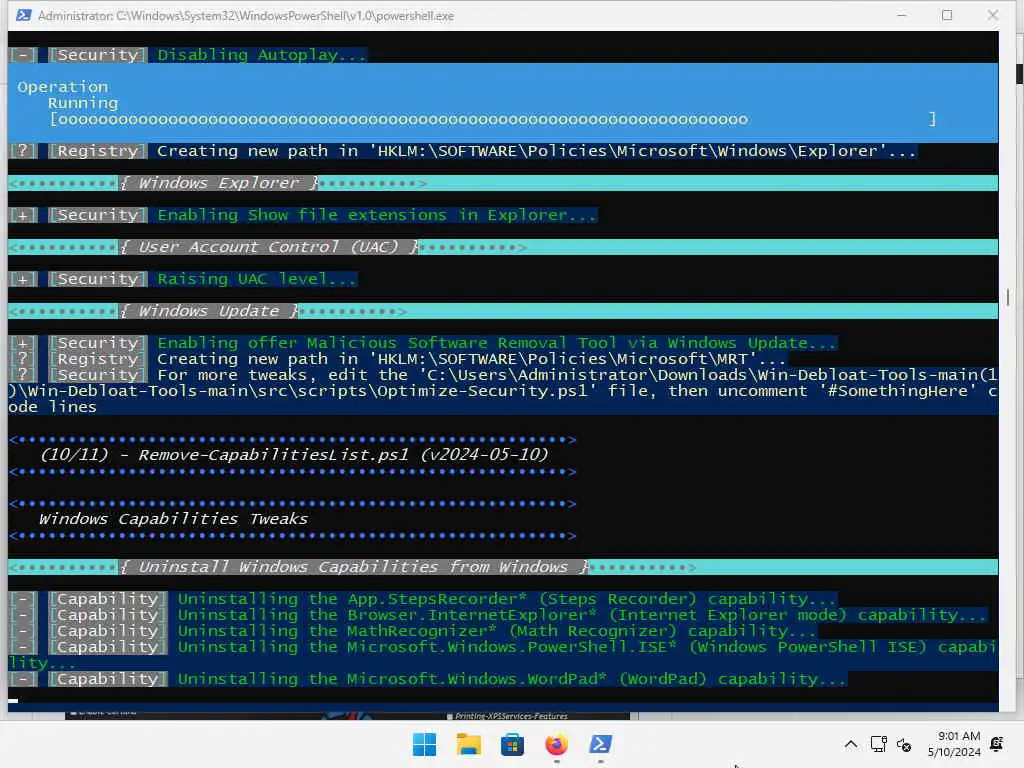The height and width of the screenshot is (768, 1024).
Task: Minimize the PowerShell window
Action: click(902, 15)
